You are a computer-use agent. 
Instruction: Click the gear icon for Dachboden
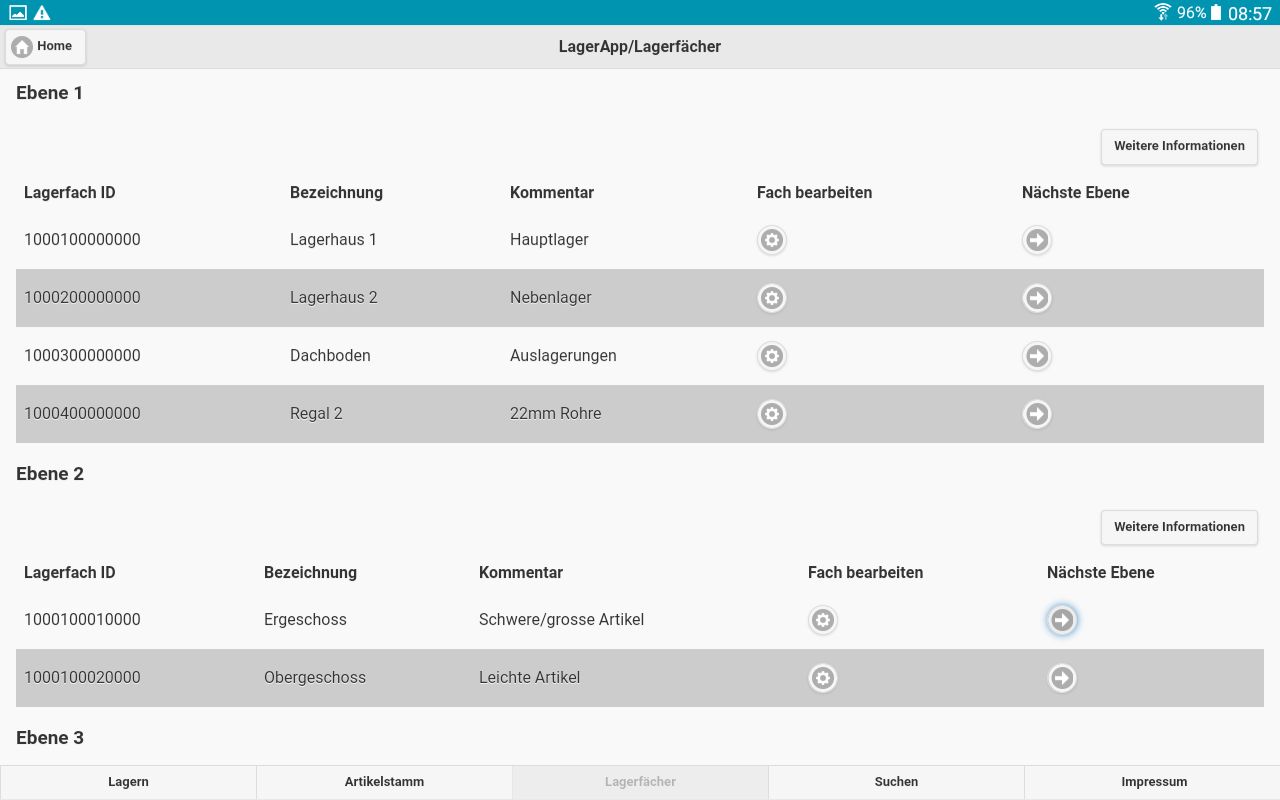click(771, 356)
